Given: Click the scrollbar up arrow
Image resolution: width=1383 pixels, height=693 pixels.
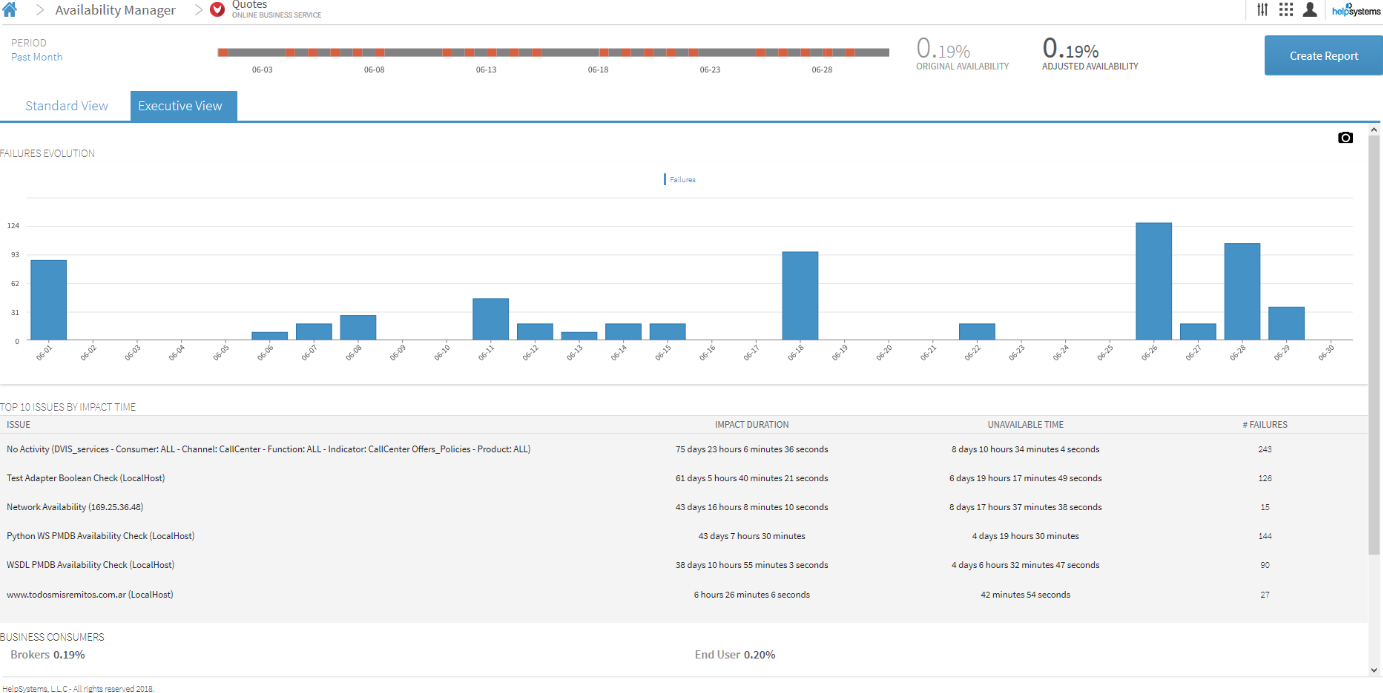Looking at the screenshot, I should tap(1374, 130).
